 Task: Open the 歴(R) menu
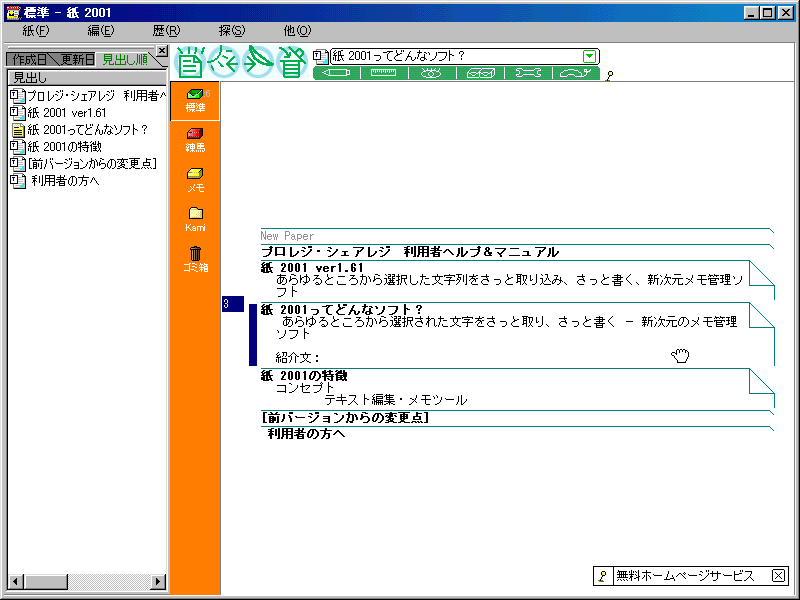[x=166, y=31]
